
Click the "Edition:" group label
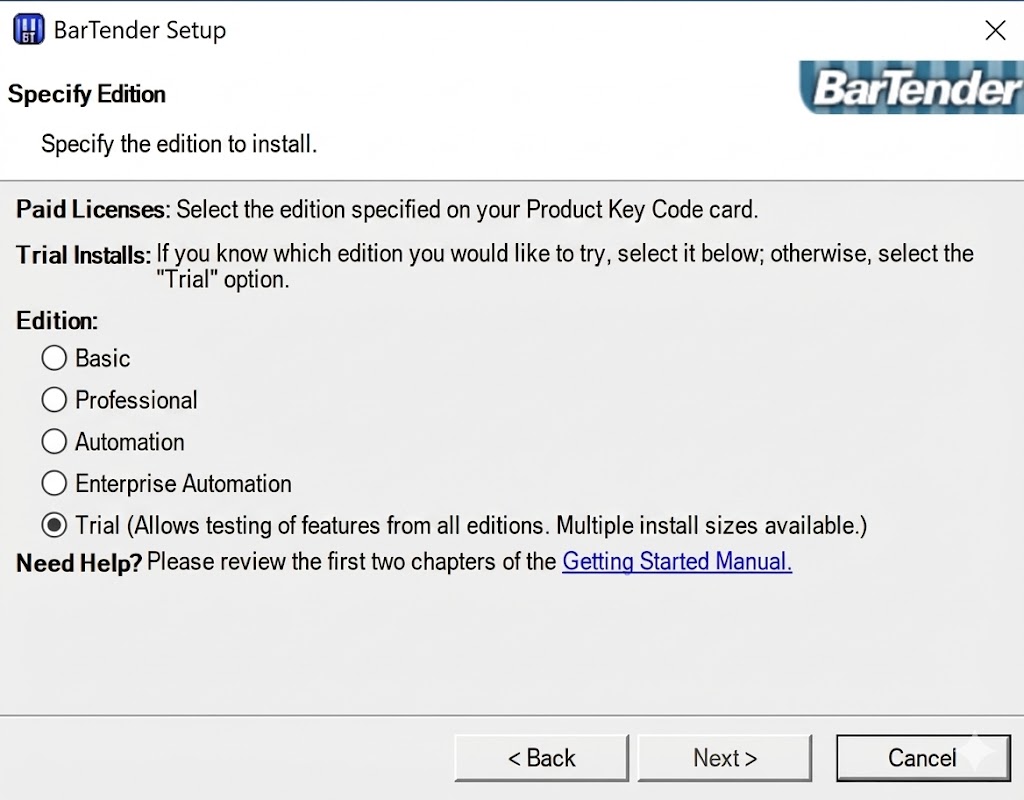[x=57, y=321]
